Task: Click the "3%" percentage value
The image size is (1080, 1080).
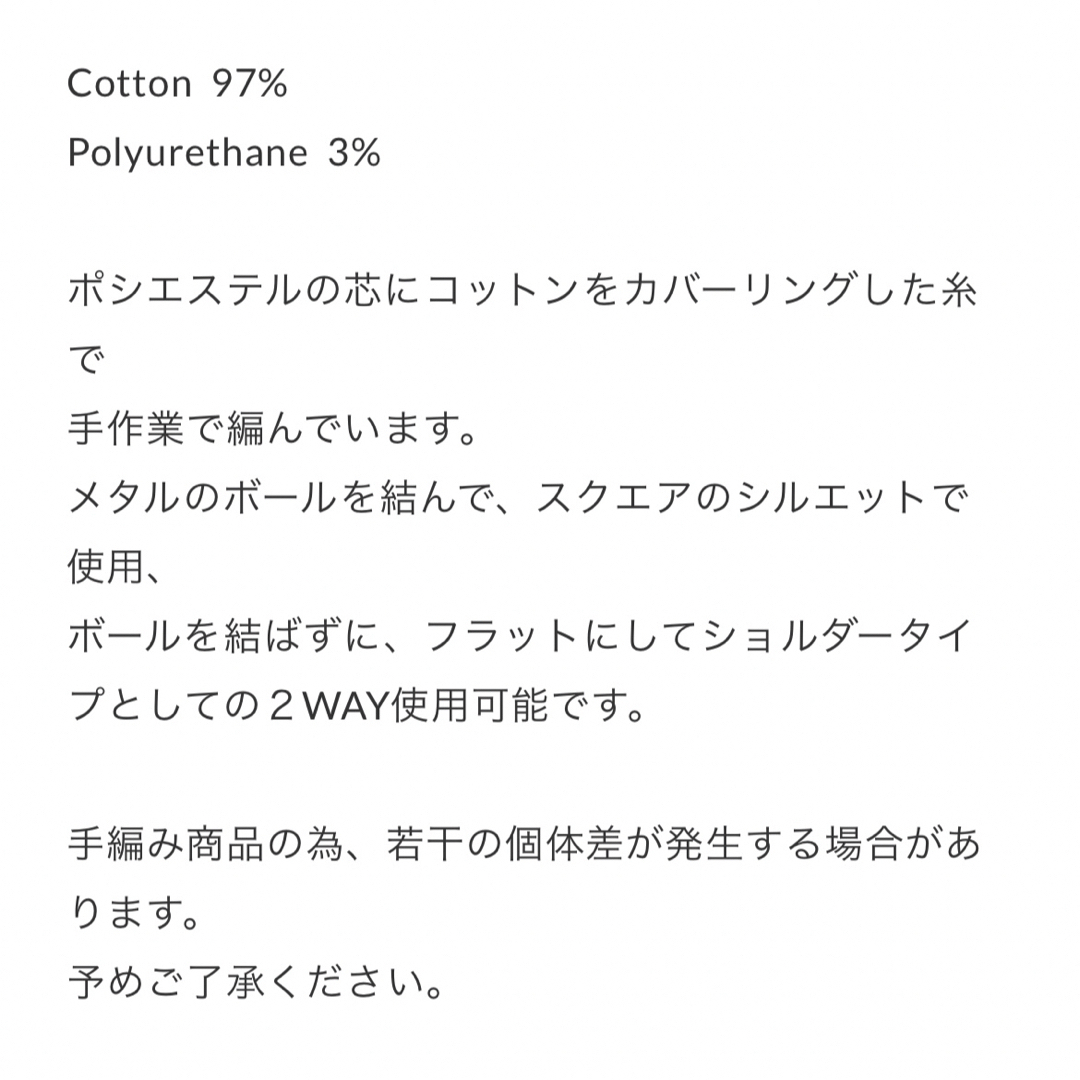Action: point(354,153)
